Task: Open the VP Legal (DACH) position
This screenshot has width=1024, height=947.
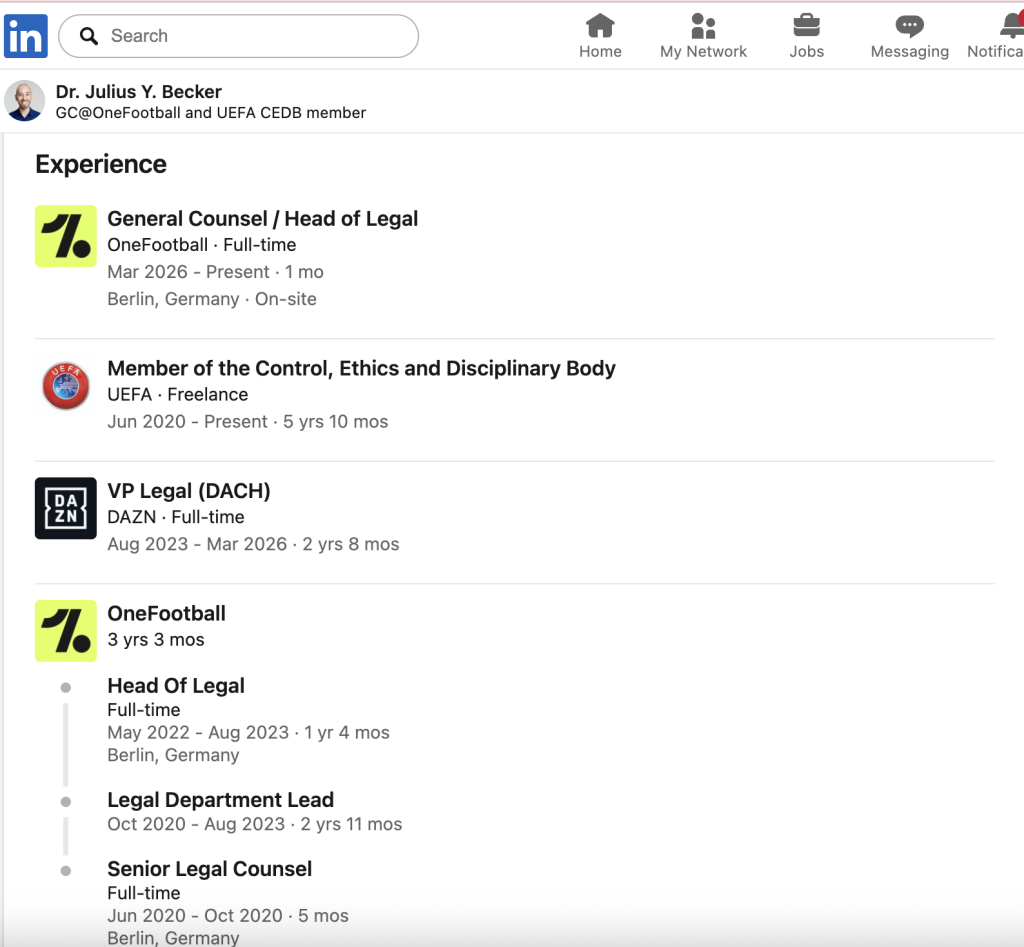Action: [189, 491]
